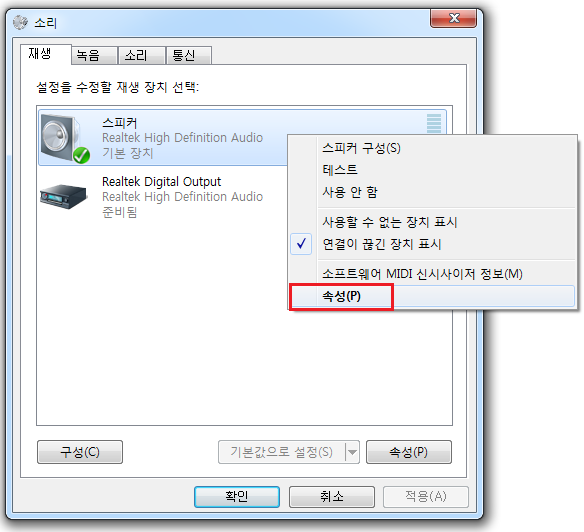Click the 취소 button
This screenshot has height=532, width=584.
tap(332, 496)
